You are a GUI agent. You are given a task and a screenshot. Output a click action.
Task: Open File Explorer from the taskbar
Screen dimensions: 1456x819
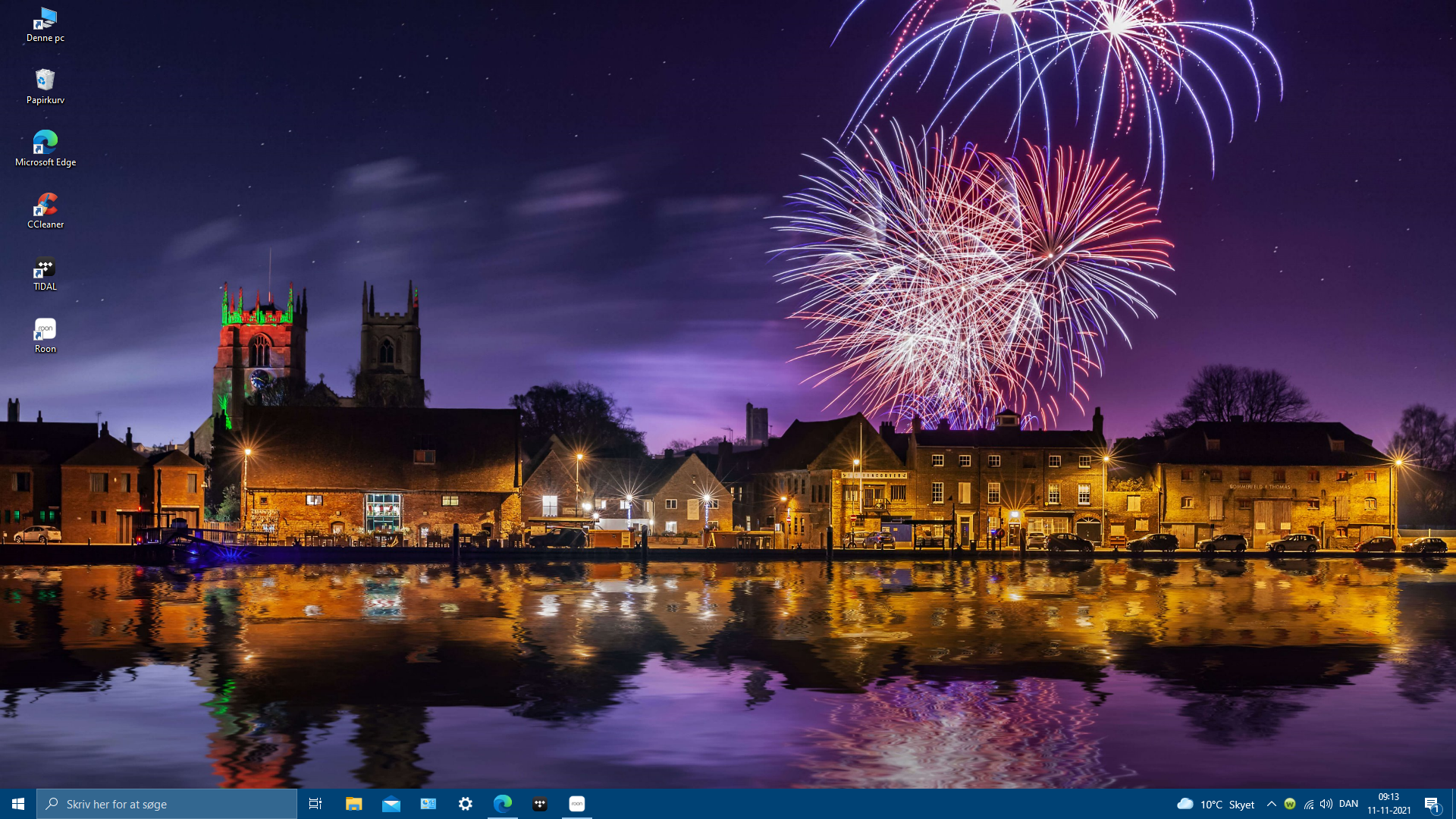point(353,804)
